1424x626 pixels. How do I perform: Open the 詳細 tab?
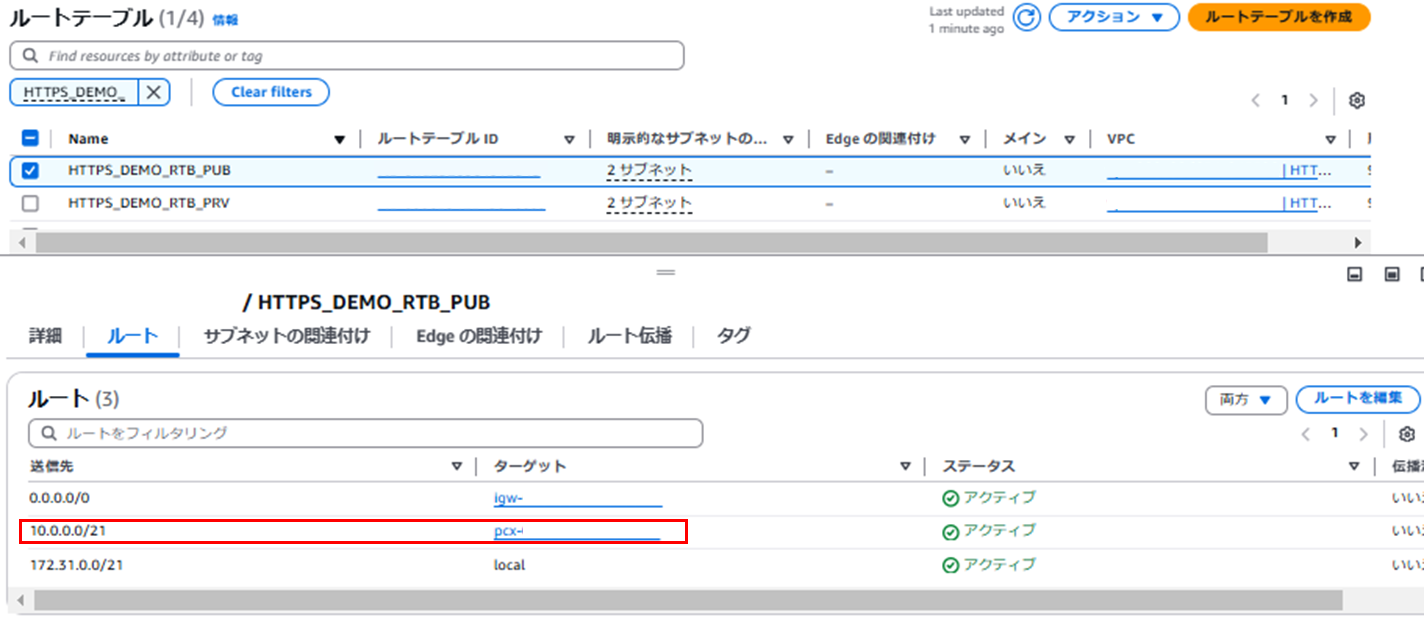(x=45, y=336)
